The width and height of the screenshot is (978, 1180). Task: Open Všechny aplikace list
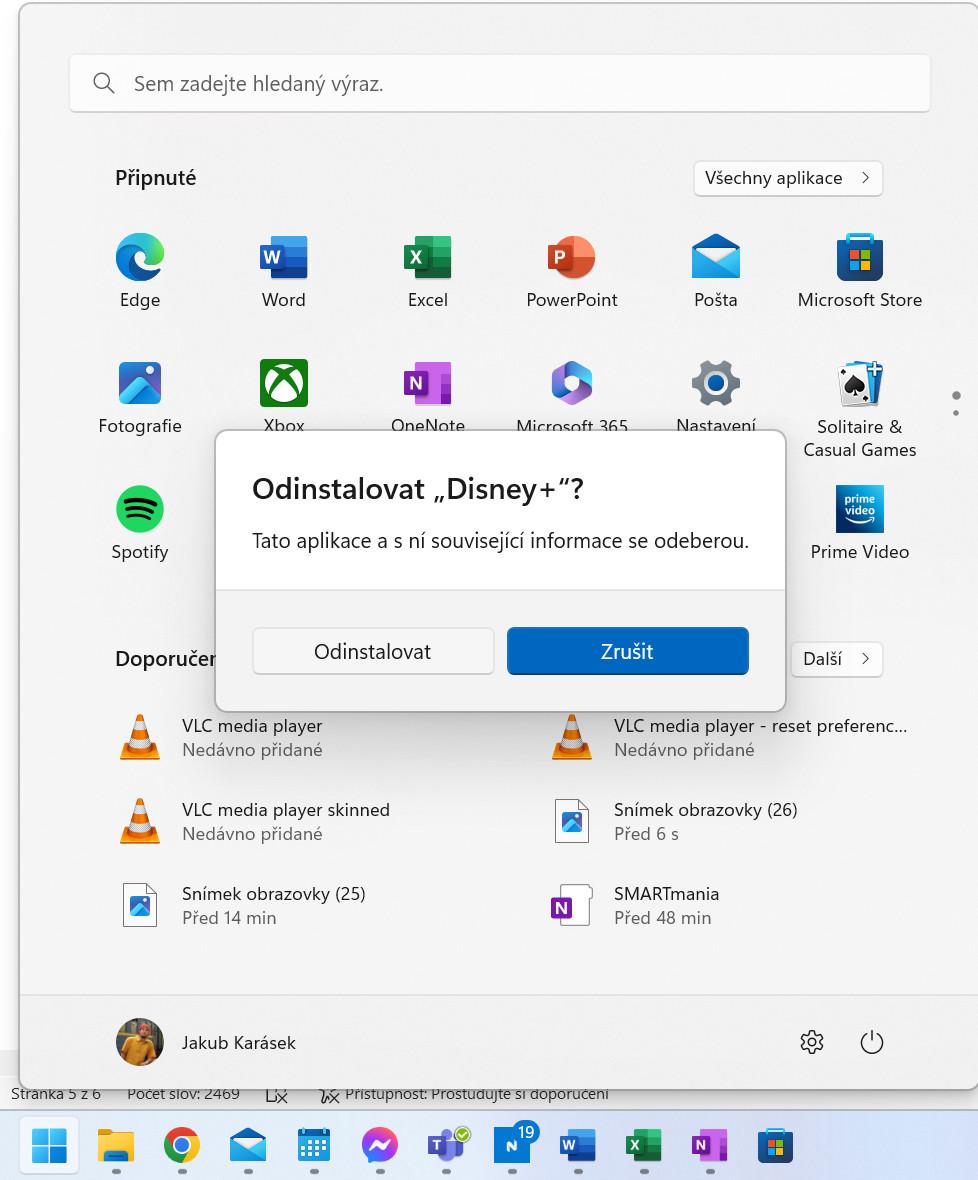pos(788,178)
